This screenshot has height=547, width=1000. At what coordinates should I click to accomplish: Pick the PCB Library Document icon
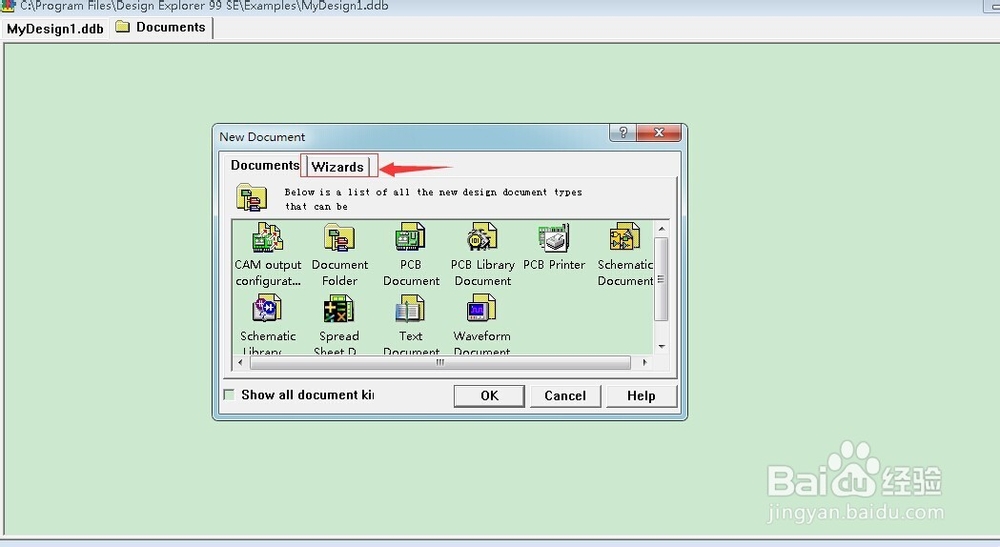pos(482,238)
